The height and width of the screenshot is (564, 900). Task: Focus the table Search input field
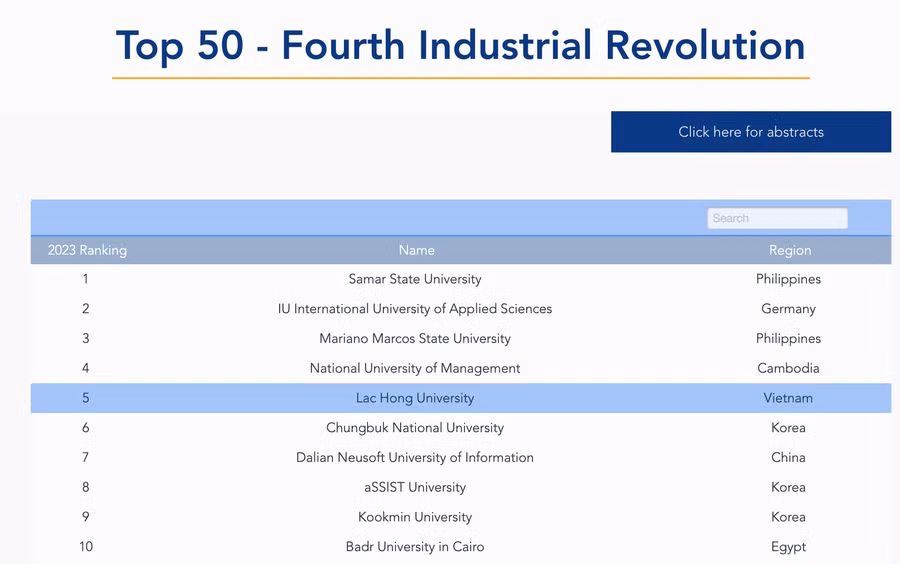click(x=777, y=218)
